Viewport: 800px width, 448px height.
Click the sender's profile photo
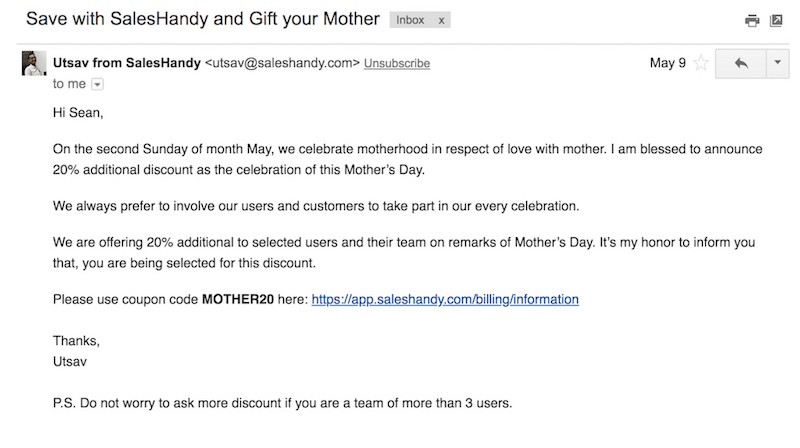click(34, 63)
